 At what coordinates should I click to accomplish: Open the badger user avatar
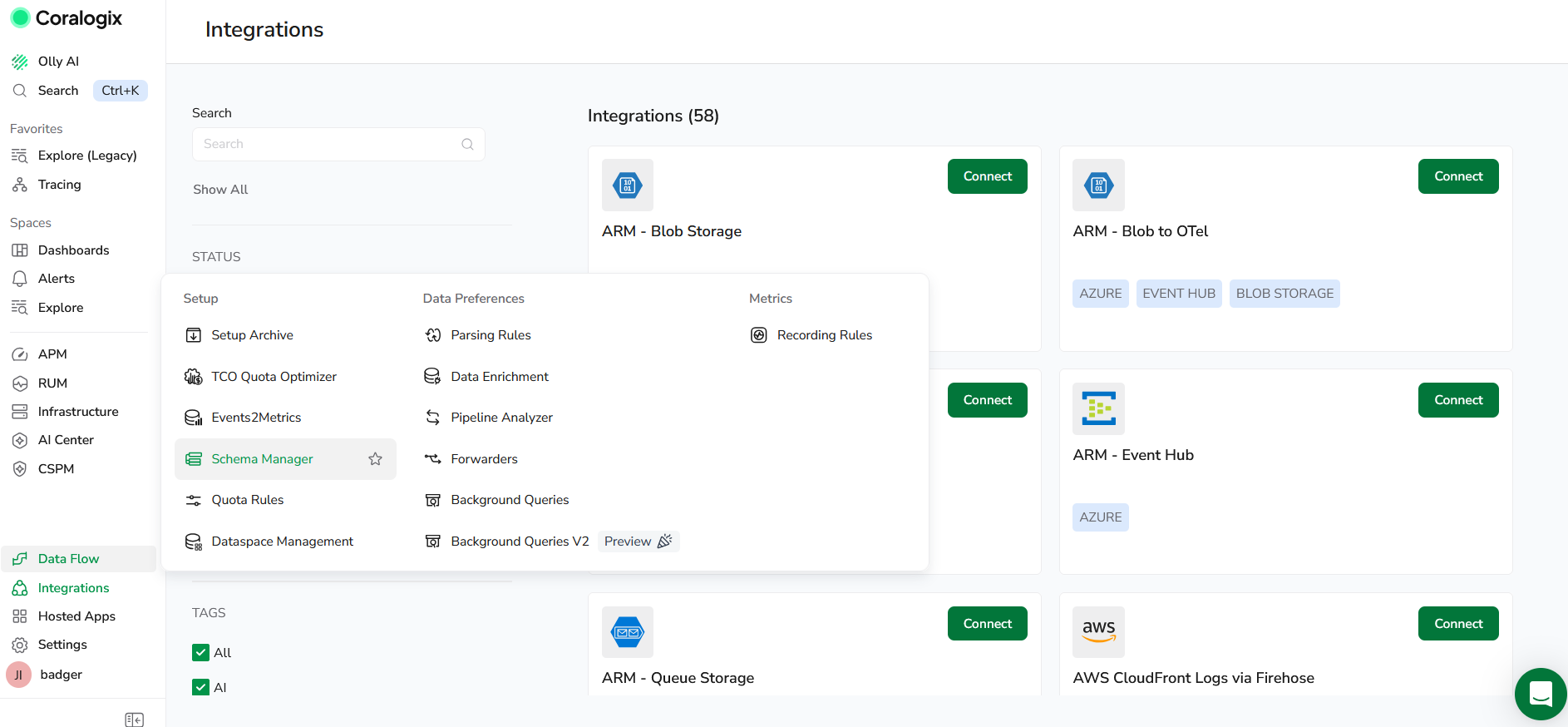pyautogui.click(x=19, y=675)
